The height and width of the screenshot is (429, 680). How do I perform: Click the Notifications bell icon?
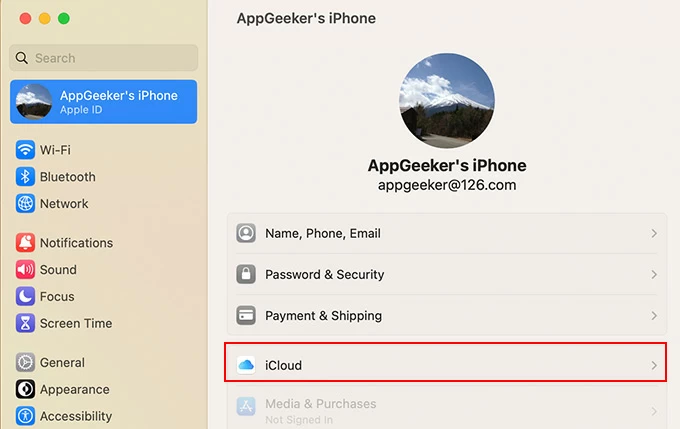pyautogui.click(x=26, y=243)
